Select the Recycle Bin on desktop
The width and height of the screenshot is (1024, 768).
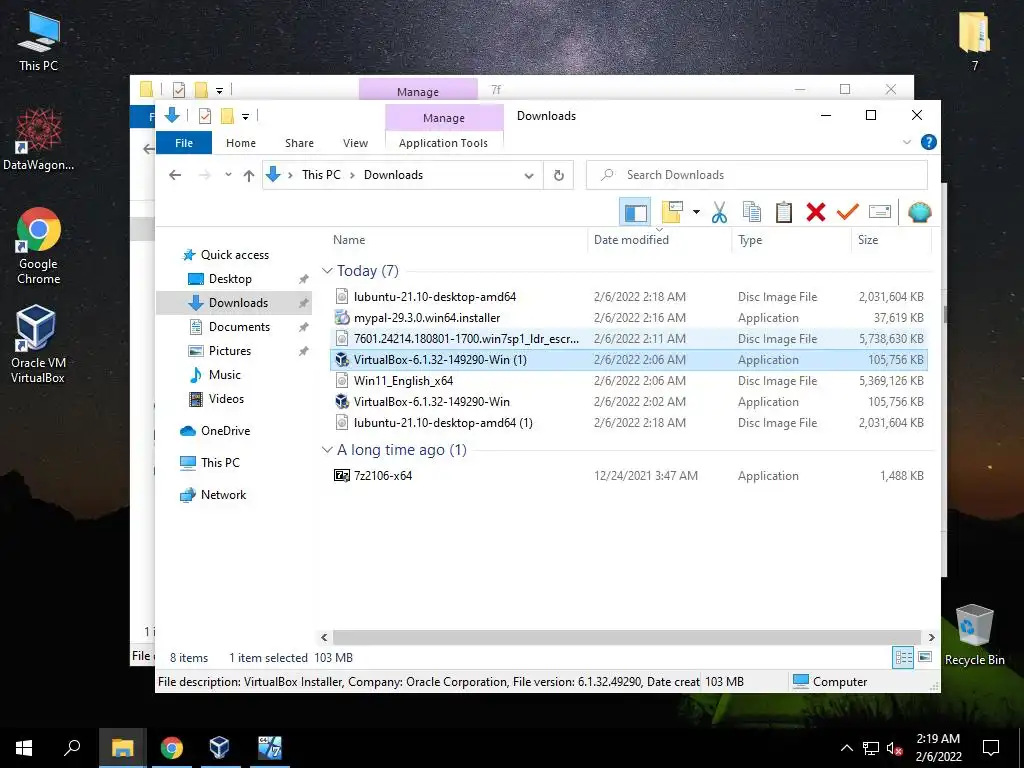click(974, 635)
